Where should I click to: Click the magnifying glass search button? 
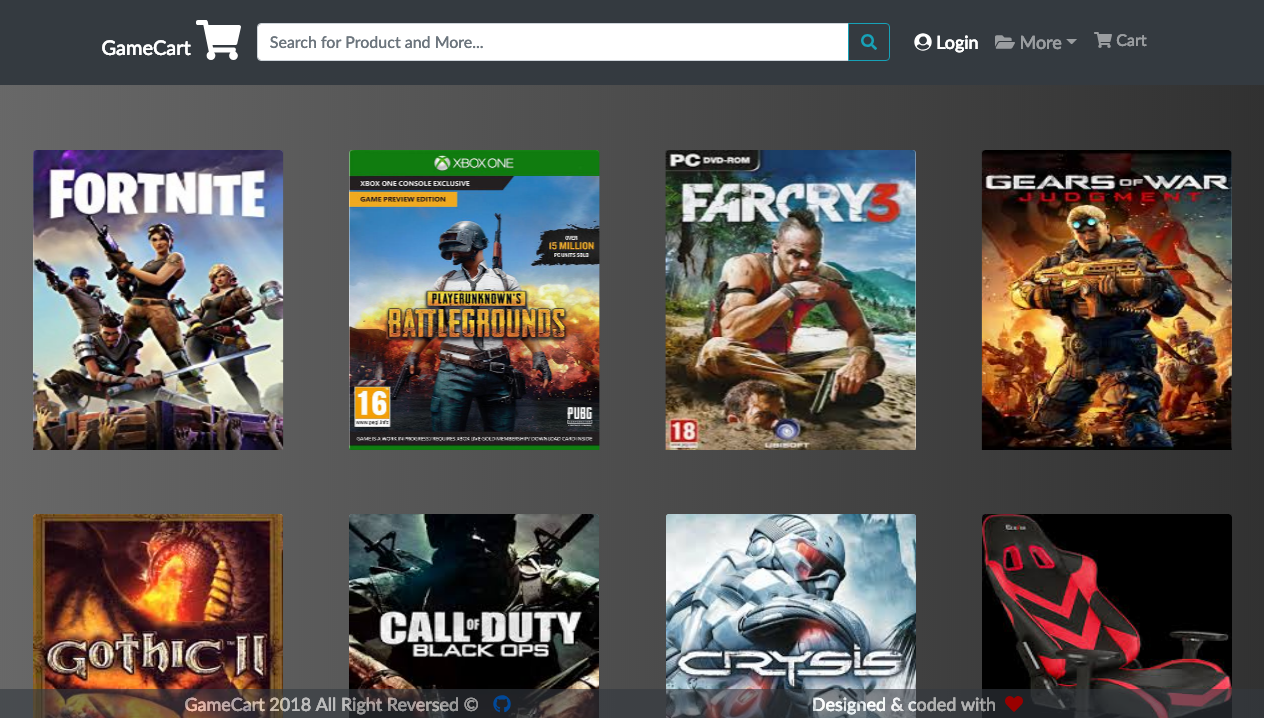(x=869, y=42)
